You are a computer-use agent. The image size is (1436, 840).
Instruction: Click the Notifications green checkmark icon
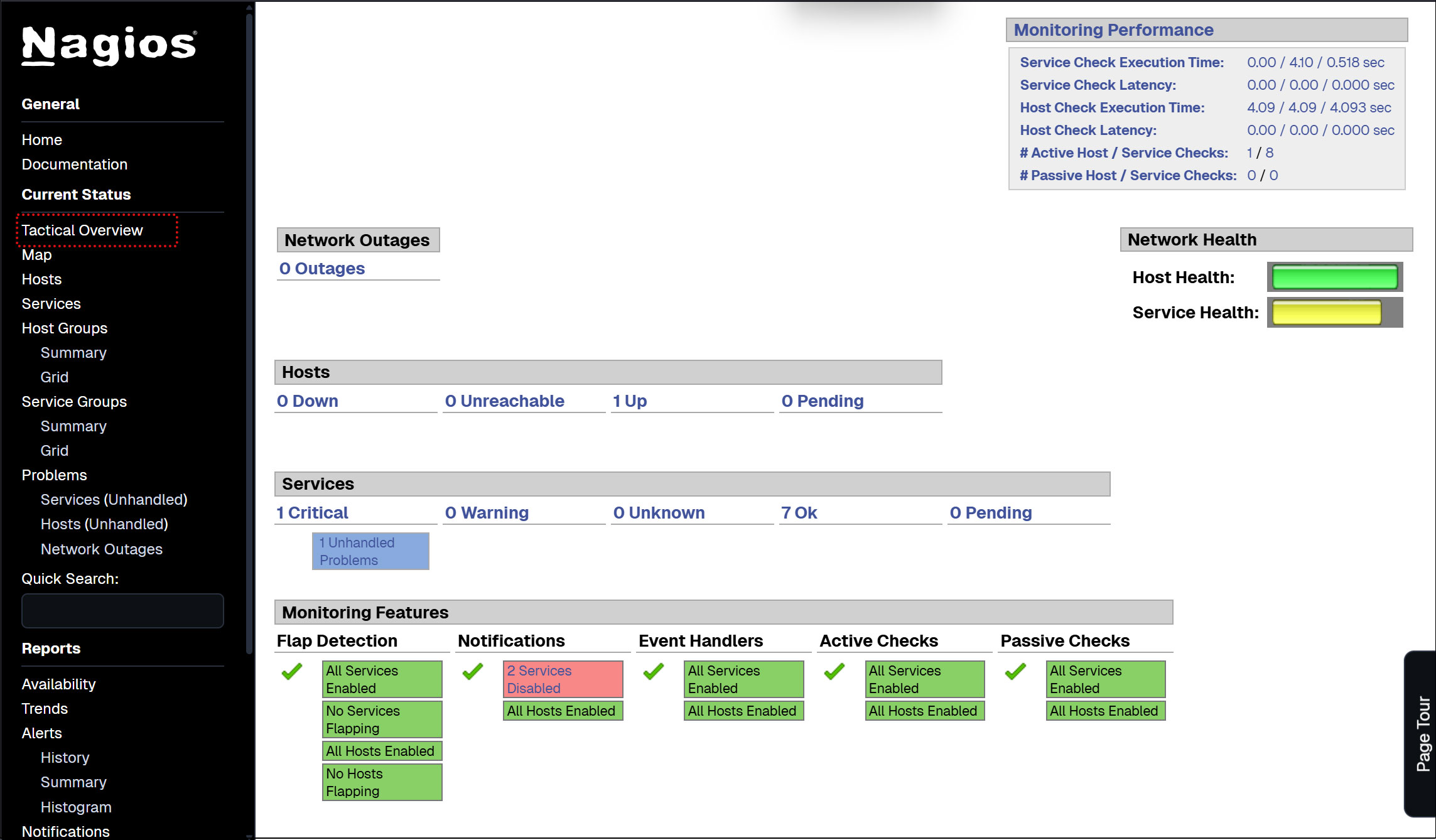coord(473,671)
